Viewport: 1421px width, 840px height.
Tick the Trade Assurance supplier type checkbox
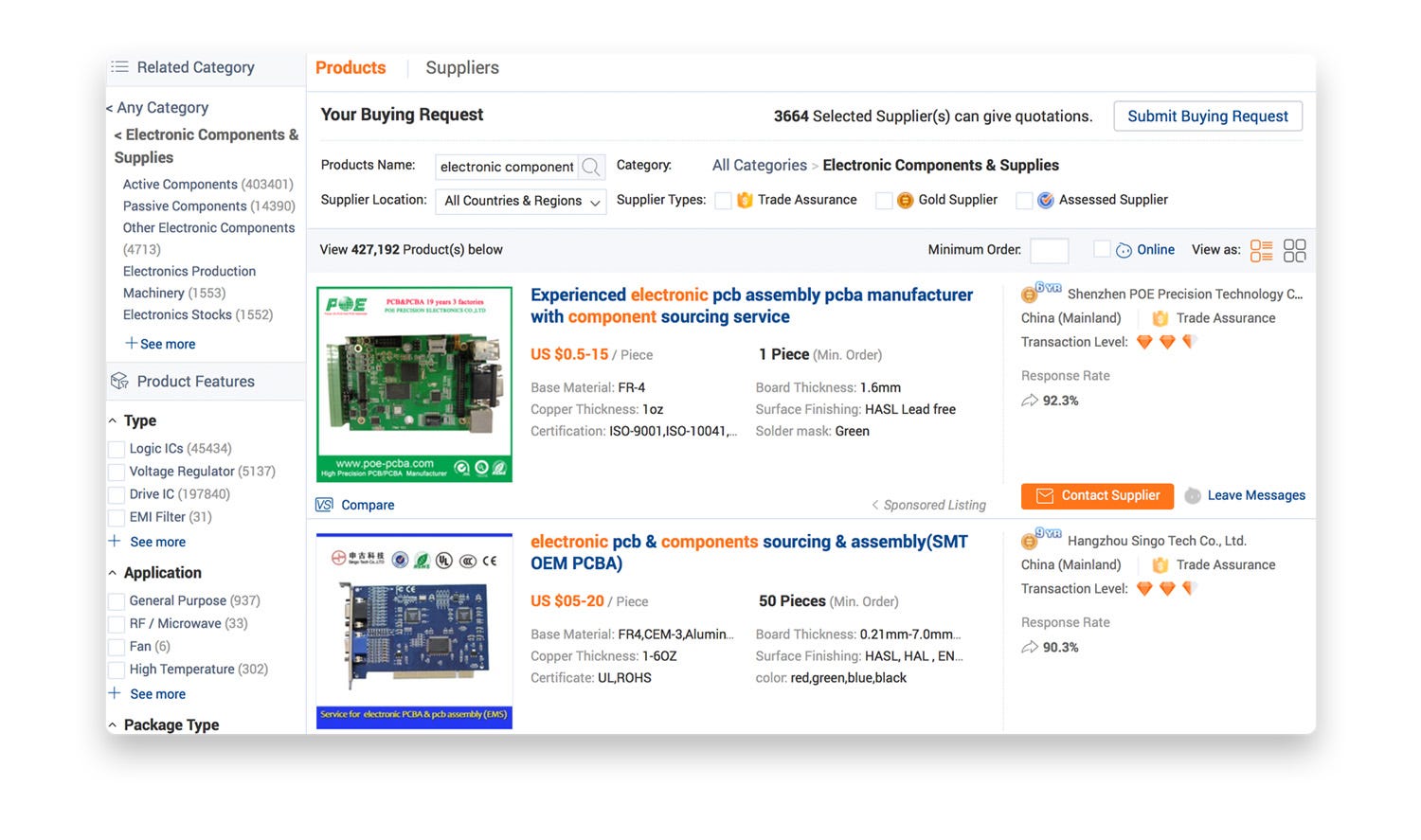pos(723,200)
